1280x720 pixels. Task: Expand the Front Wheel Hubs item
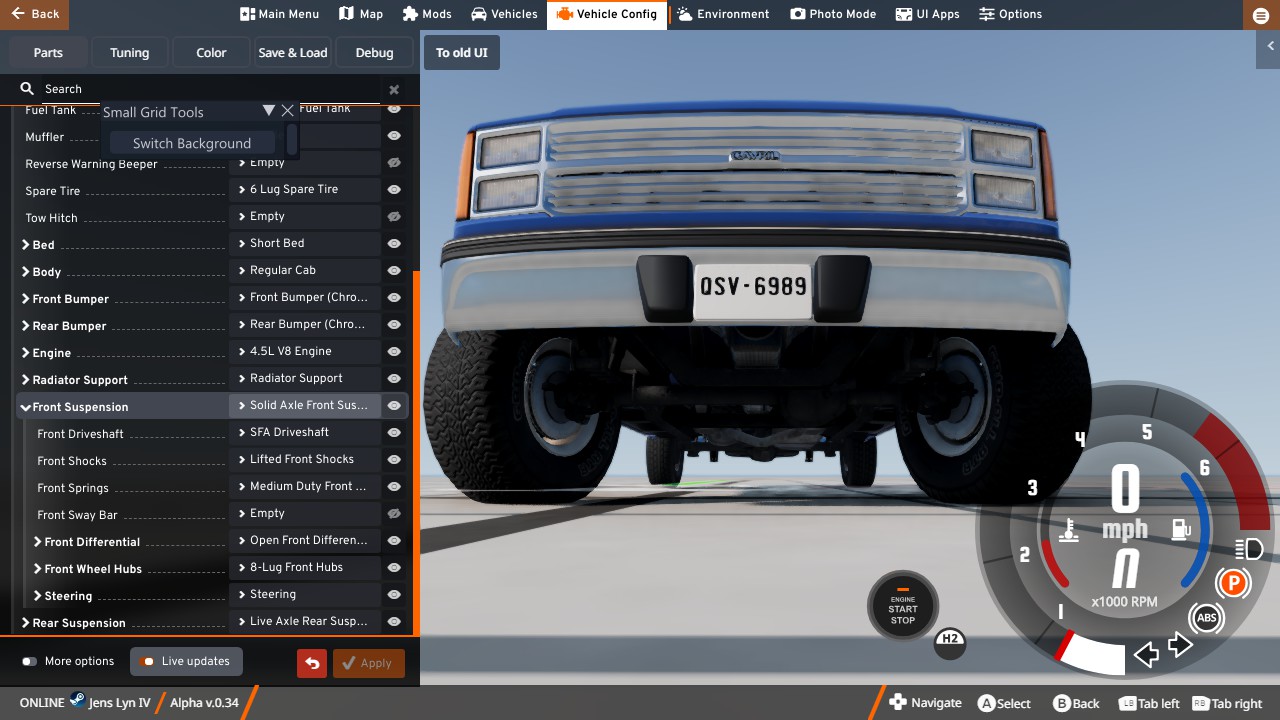[x=37, y=568]
